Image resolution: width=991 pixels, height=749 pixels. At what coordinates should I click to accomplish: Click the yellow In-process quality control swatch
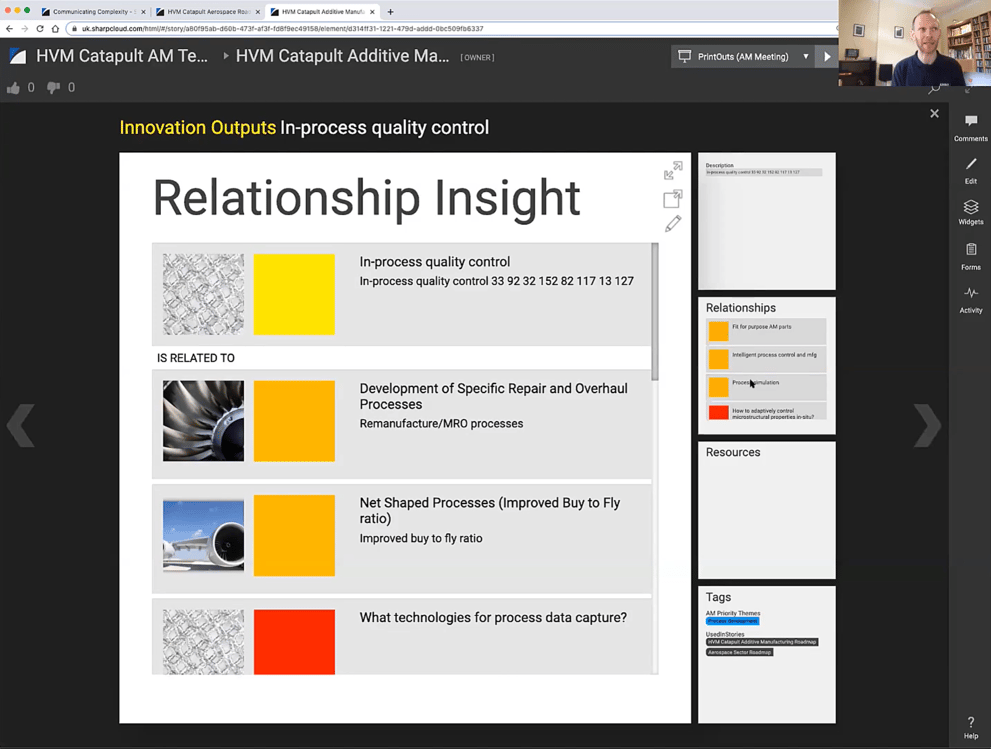[x=294, y=294]
